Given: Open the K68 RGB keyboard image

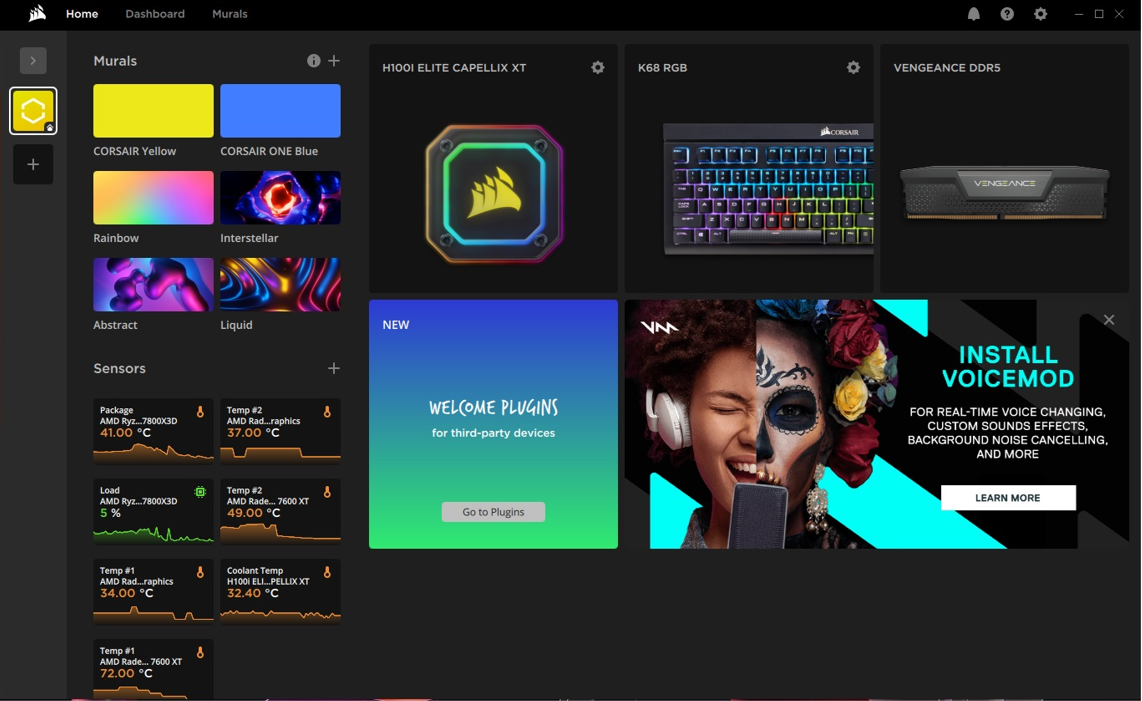Looking at the screenshot, I should 768,189.
